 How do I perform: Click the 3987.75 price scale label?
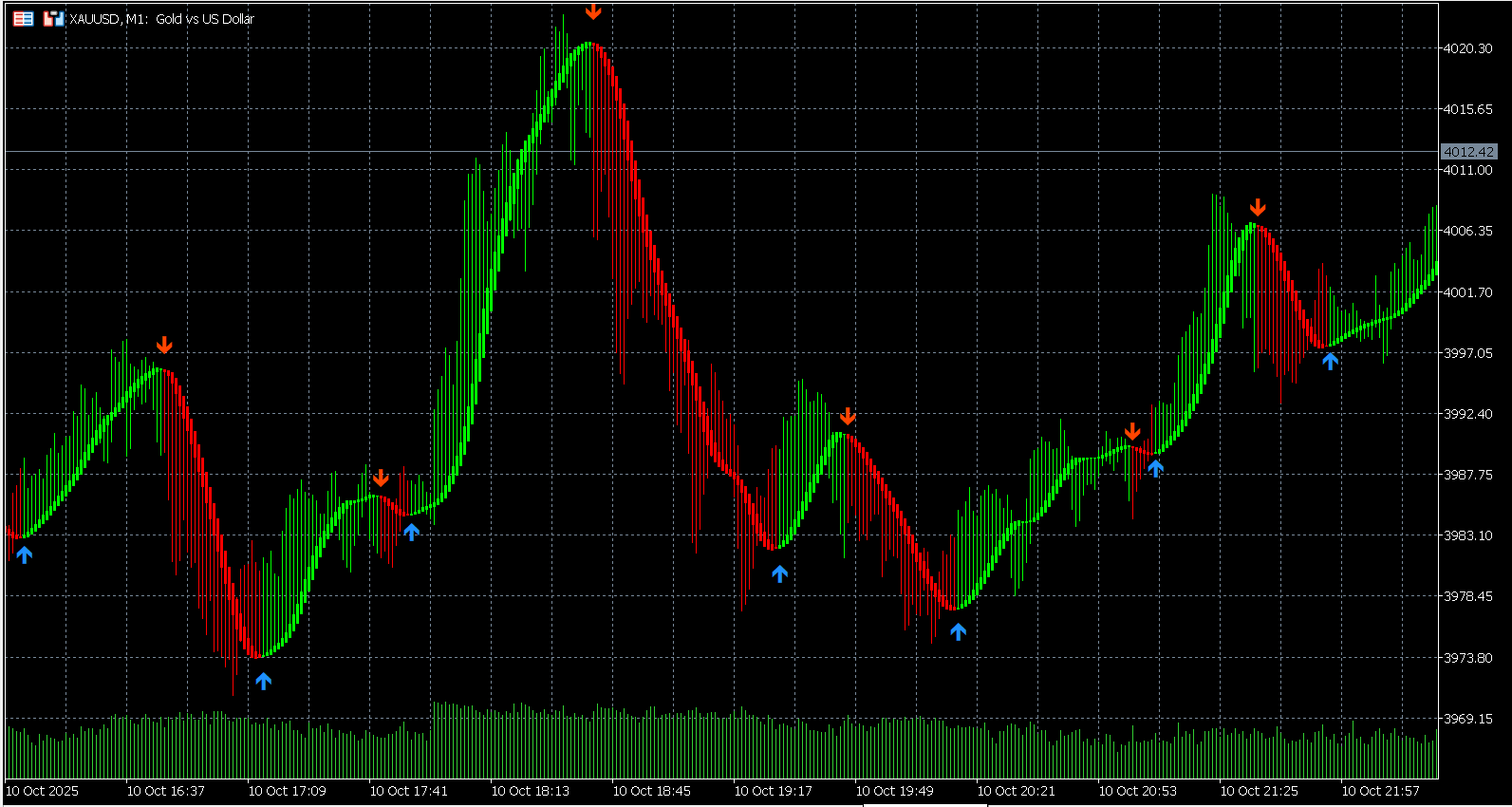[x=1468, y=475]
